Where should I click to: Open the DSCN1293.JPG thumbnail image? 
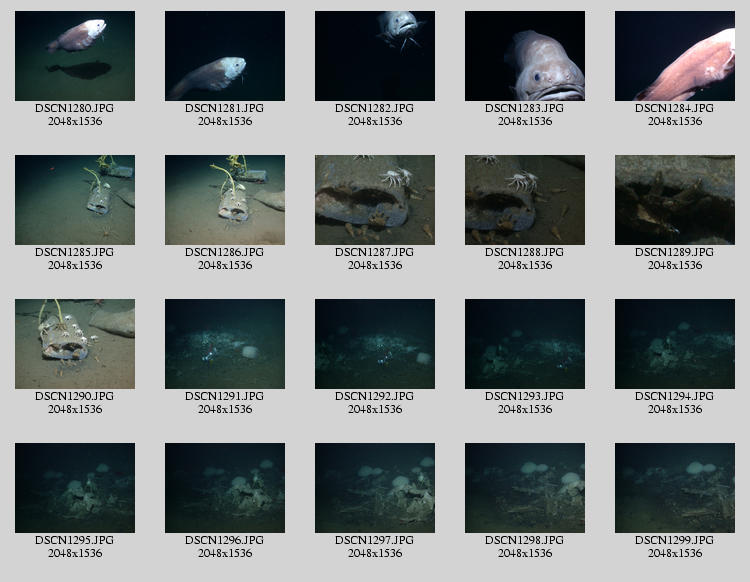tap(525, 344)
